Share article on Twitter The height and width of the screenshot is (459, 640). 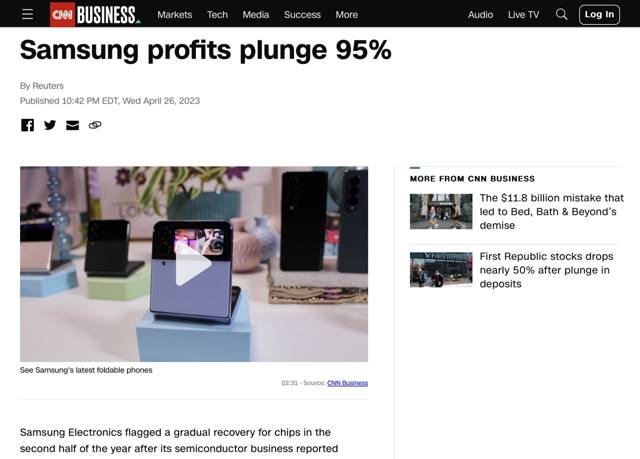tap(50, 125)
